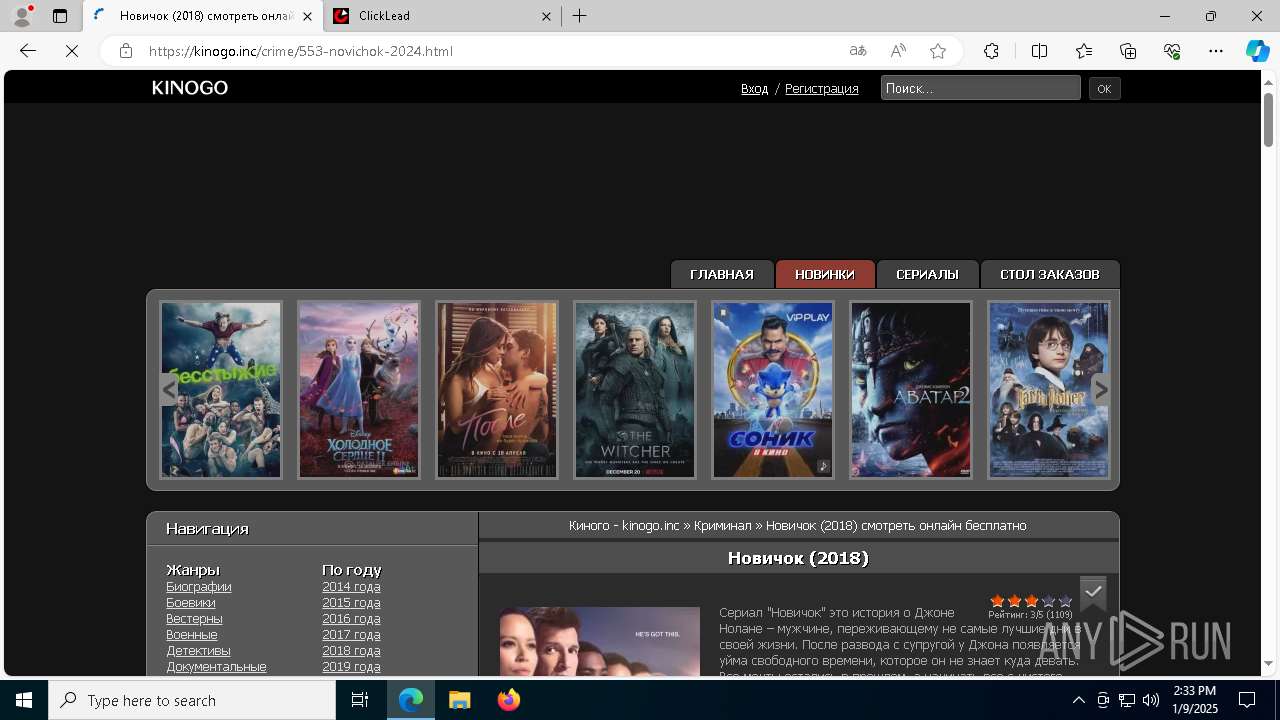Screen dimensions: 1280x720
Task: Open Документальные genre link
Action: 216,667
